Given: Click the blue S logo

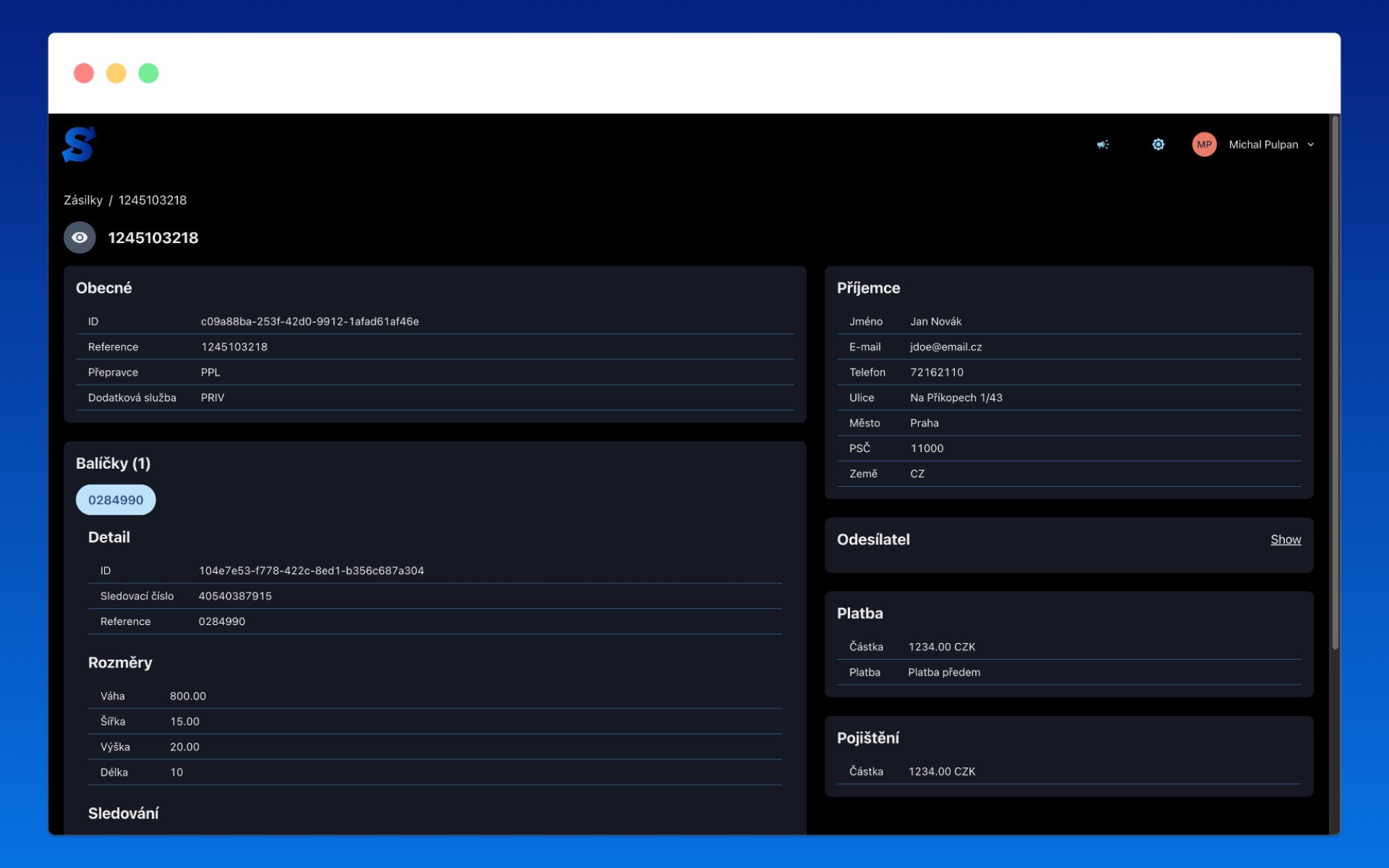Looking at the screenshot, I should click(78, 144).
